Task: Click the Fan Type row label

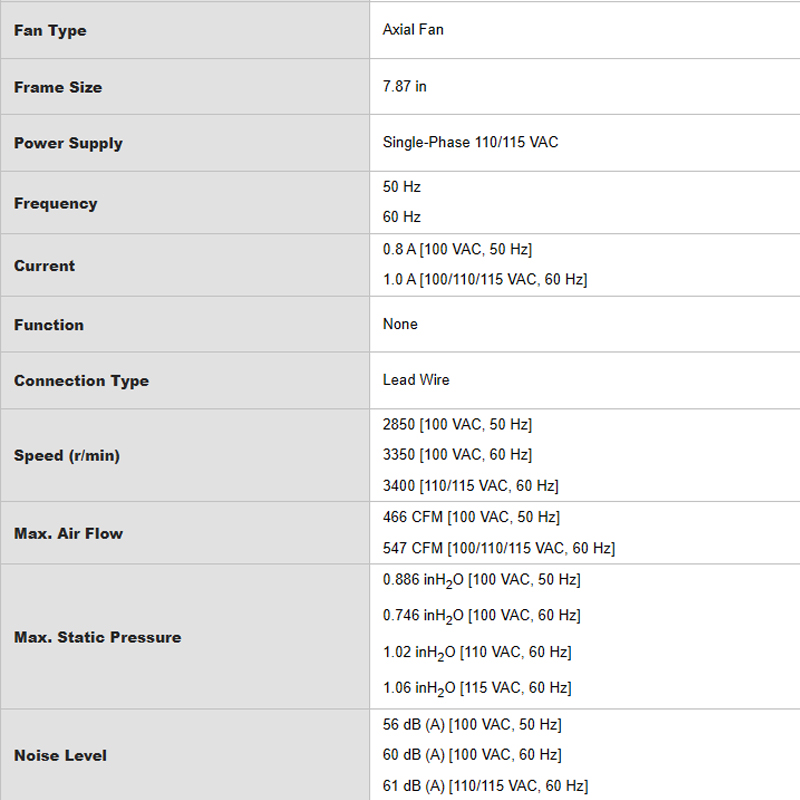Action: point(50,31)
